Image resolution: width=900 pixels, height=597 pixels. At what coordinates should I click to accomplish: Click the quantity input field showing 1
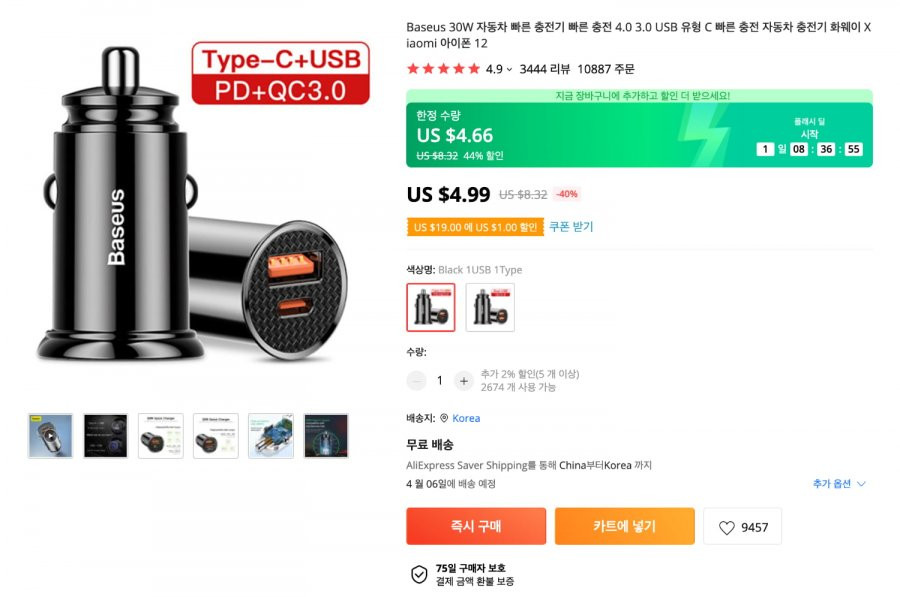click(x=440, y=381)
